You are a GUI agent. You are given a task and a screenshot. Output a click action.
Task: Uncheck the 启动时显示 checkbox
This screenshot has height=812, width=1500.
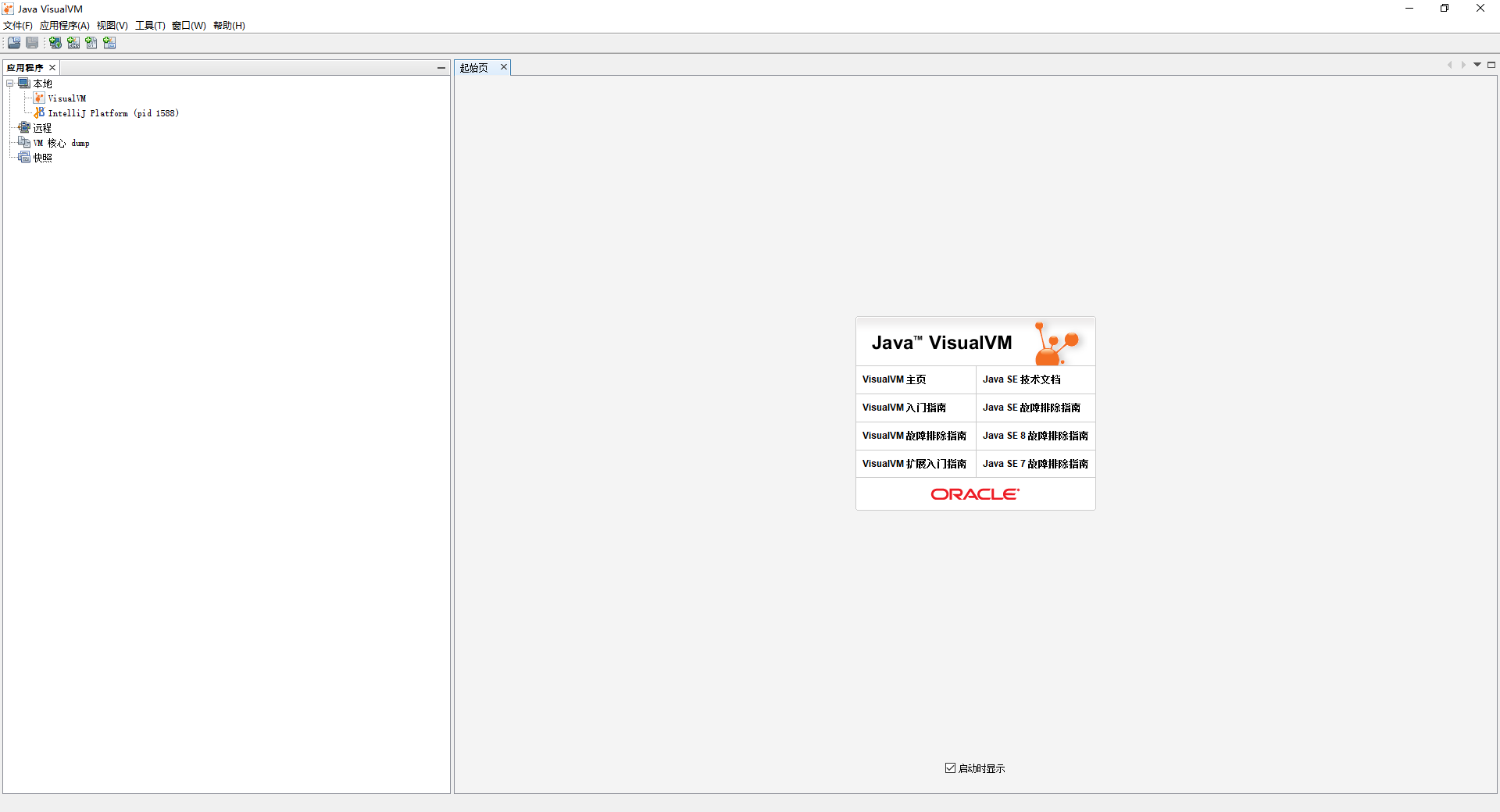point(950,768)
